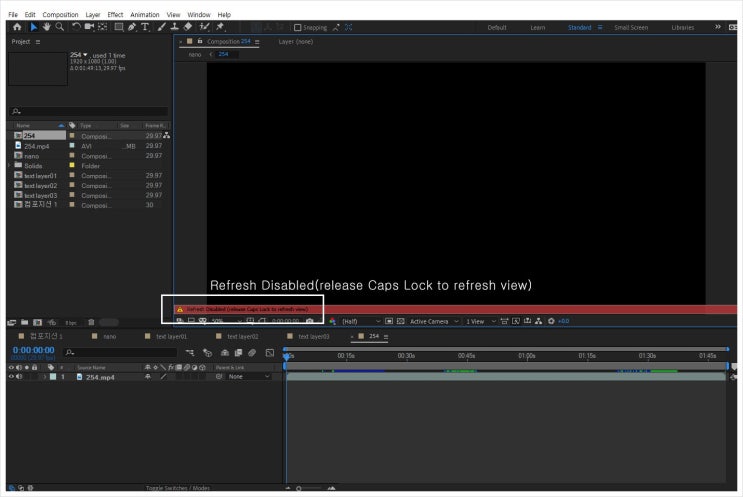
Task: Click the reset exposure icon in viewer bar
Action: [x=551, y=321]
